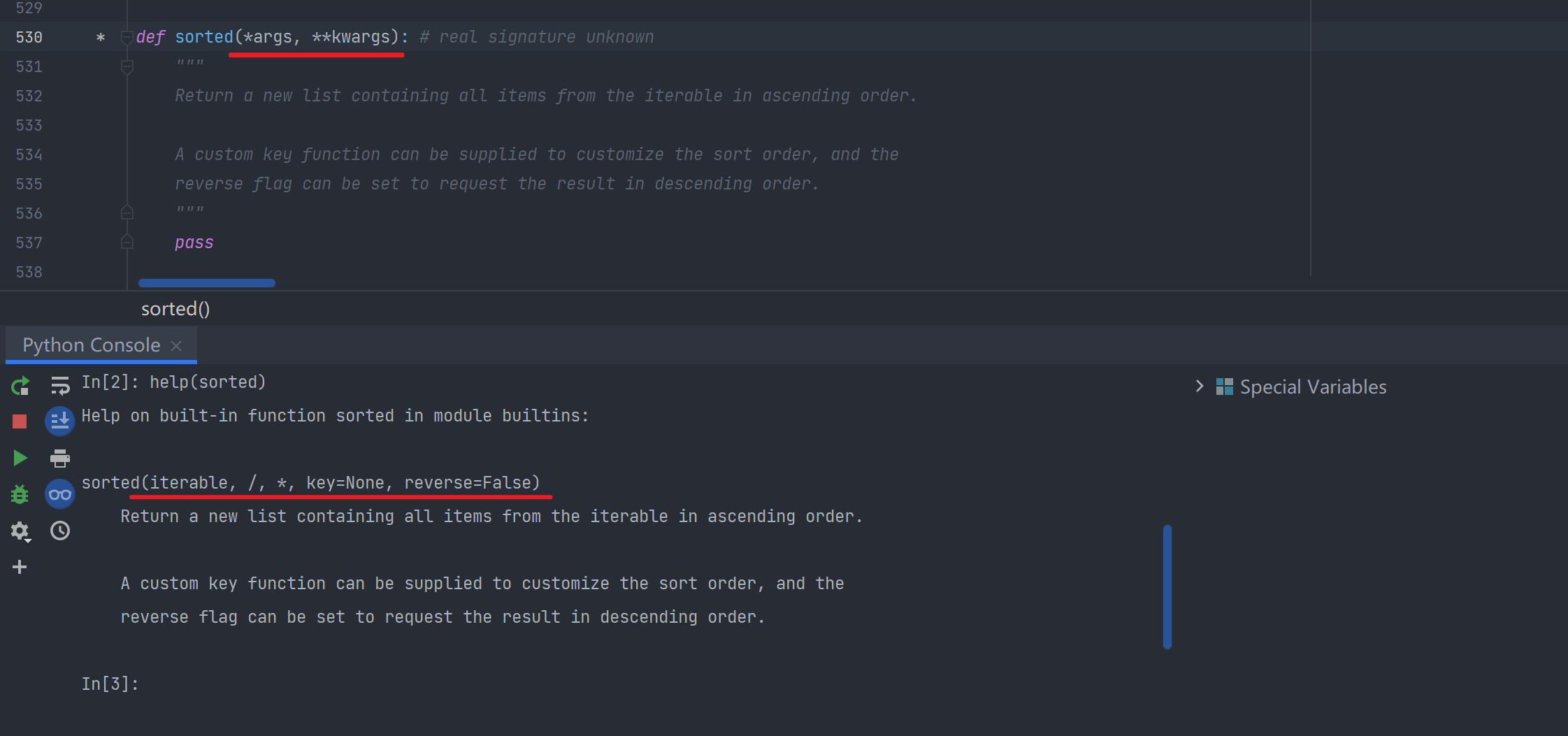The image size is (1568, 736).
Task: Toggle scroll to end of console
Action: 60,421
